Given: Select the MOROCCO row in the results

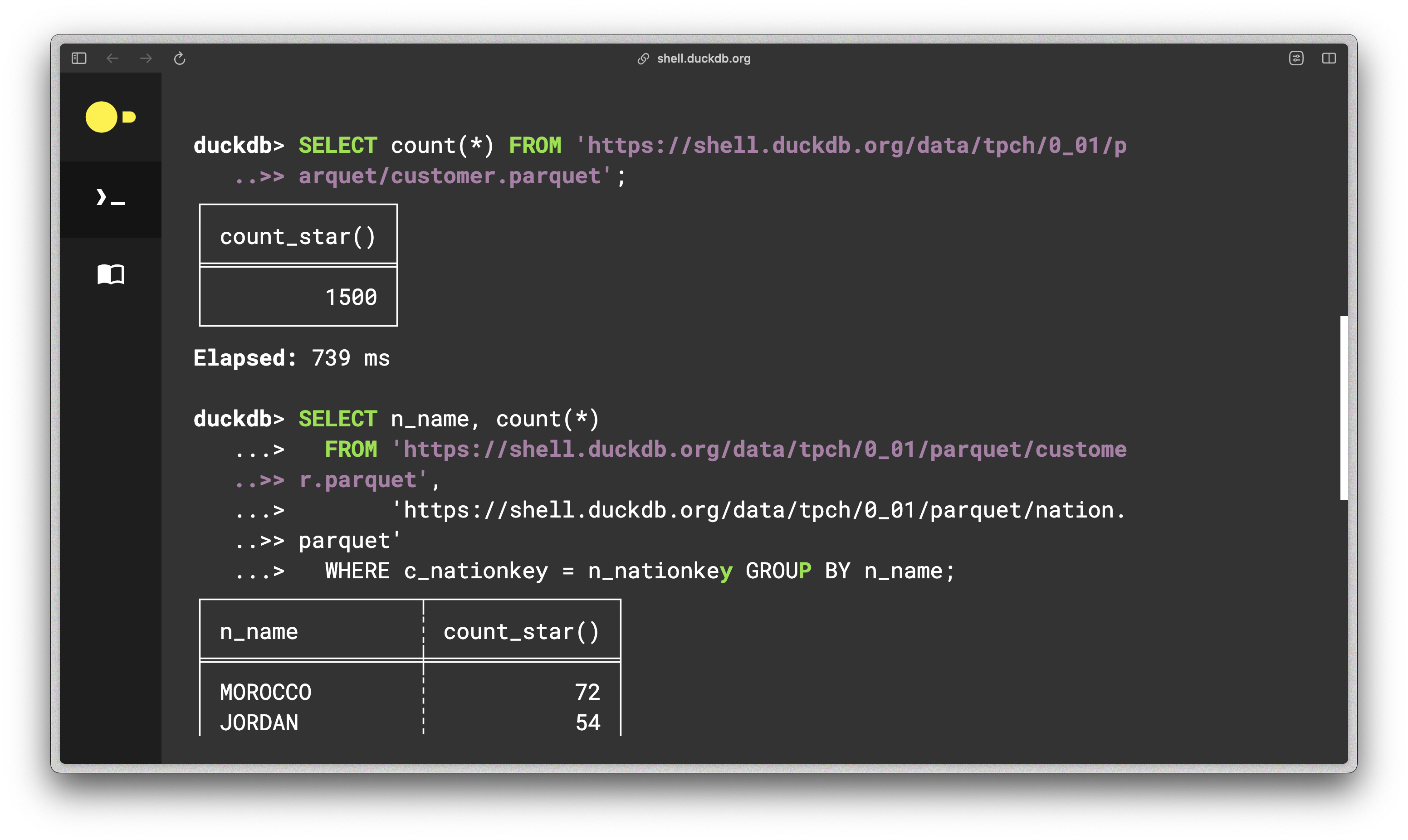Looking at the screenshot, I should pos(266,692).
